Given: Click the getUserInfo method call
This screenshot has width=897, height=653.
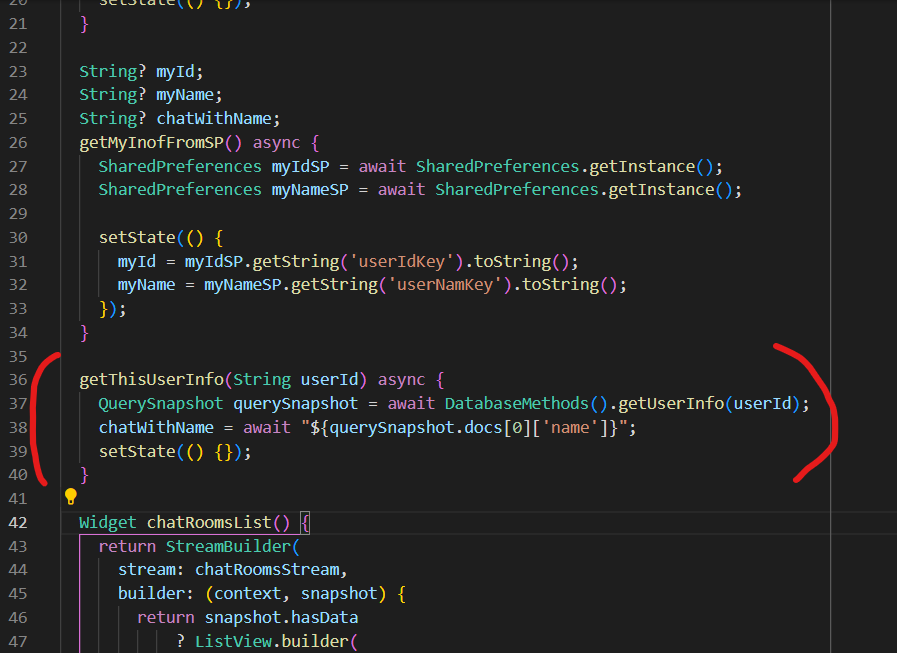Looking at the screenshot, I should tap(671, 404).
